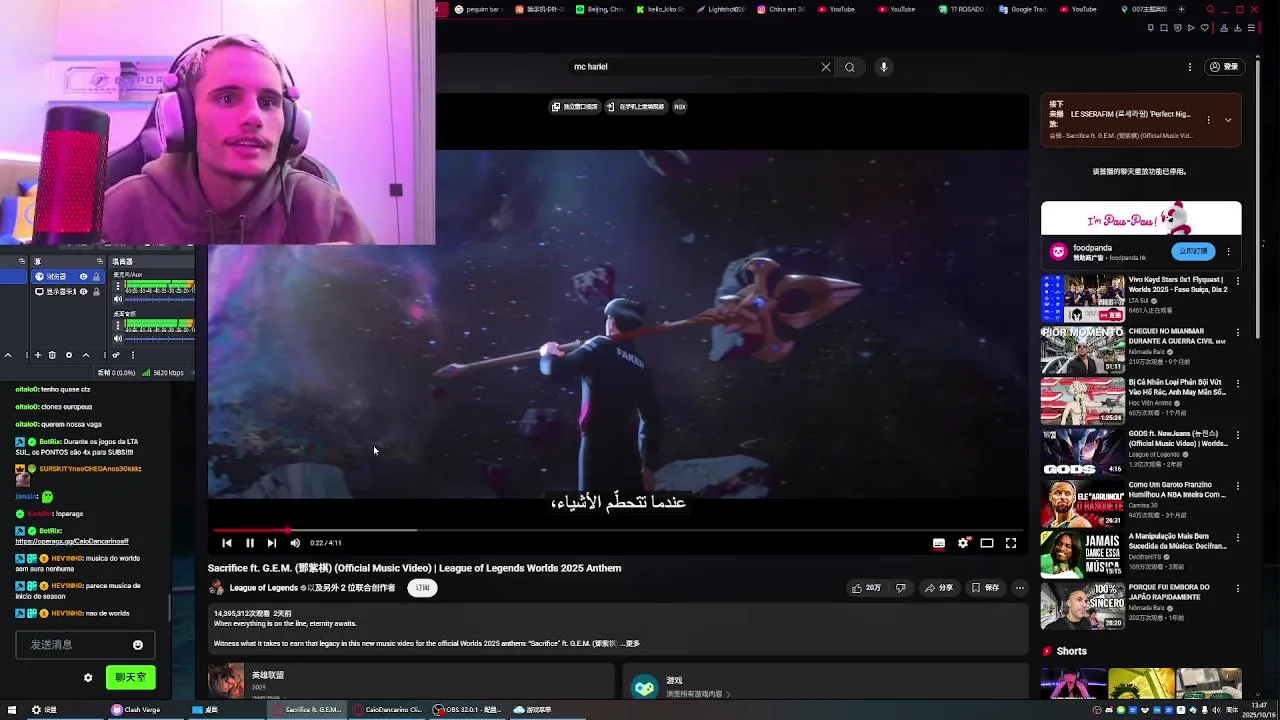Toggle visibility eye of OBS browser source
The width and height of the screenshot is (1280, 720).
(x=83, y=277)
